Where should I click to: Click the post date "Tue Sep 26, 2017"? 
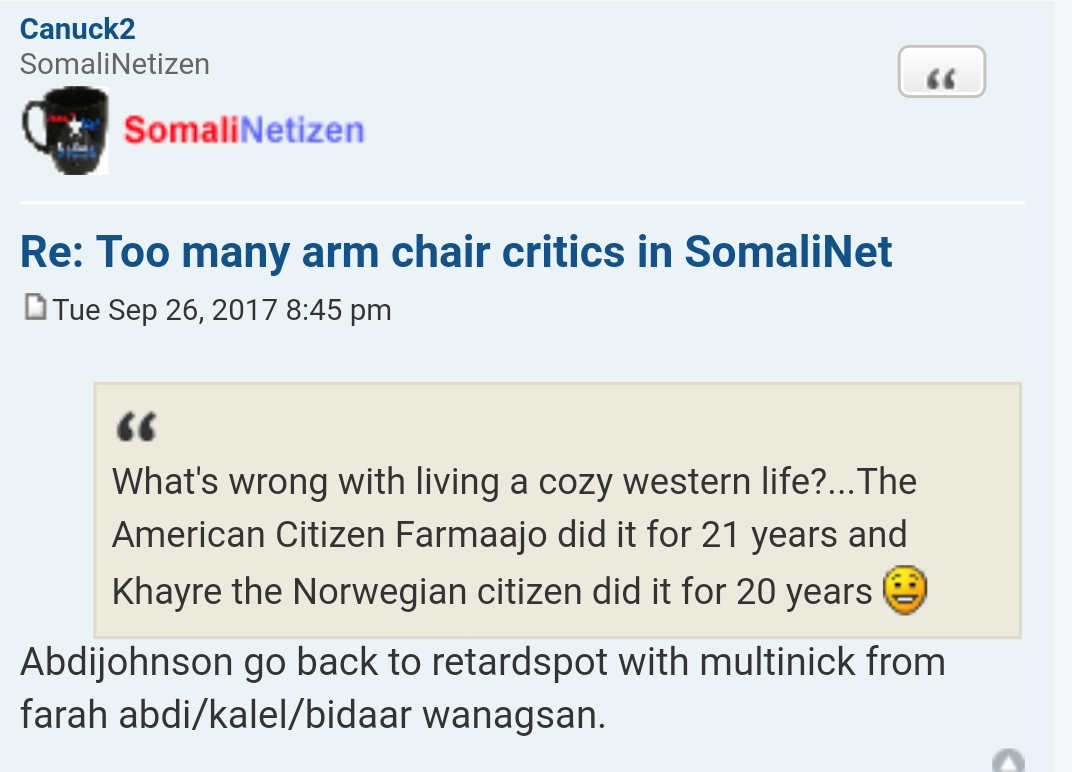coord(165,310)
